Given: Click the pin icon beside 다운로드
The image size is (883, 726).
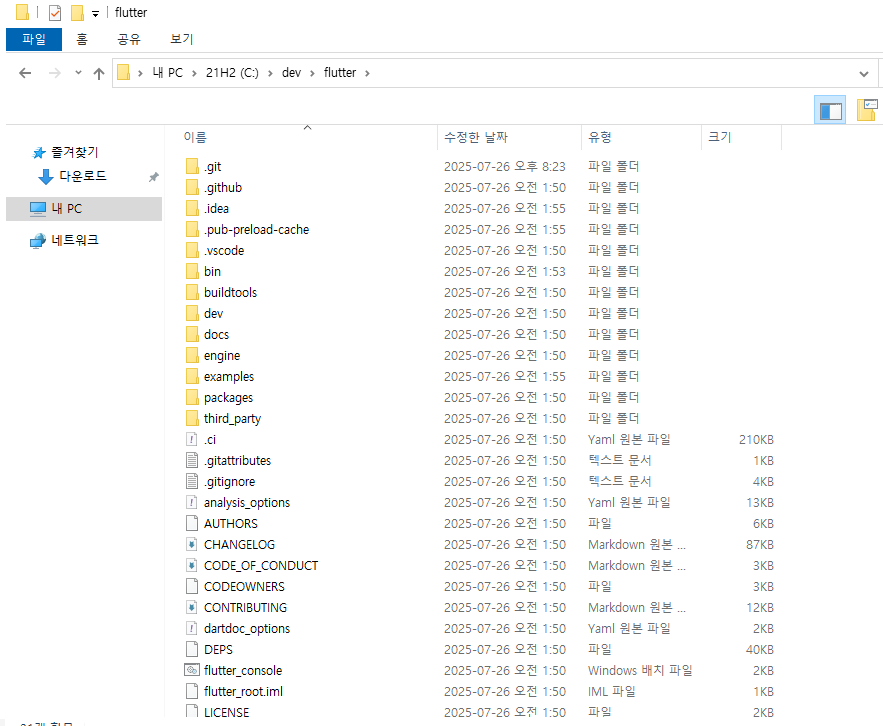Looking at the screenshot, I should click(153, 177).
